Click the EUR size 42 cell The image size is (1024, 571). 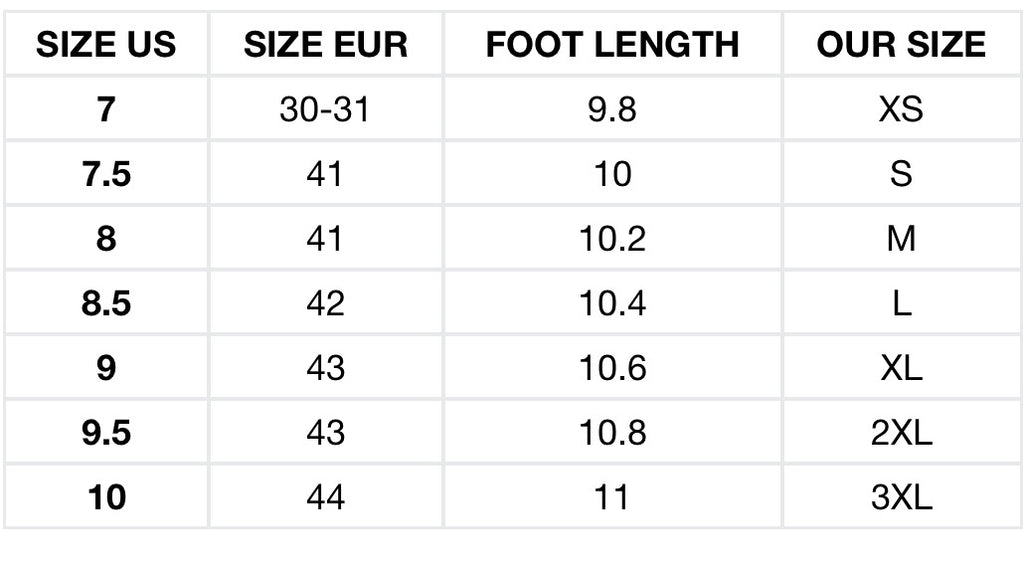coord(326,302)
